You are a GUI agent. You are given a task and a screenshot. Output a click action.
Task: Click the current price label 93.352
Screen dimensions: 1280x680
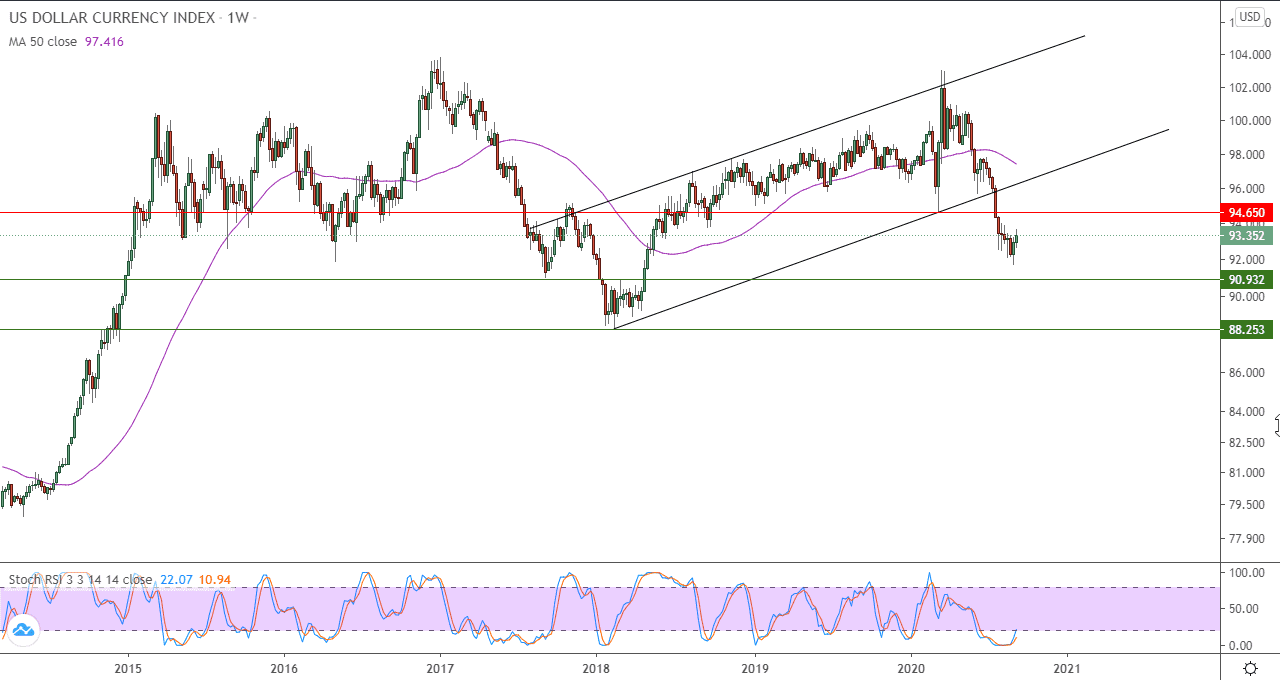(x=1247, y=236)
